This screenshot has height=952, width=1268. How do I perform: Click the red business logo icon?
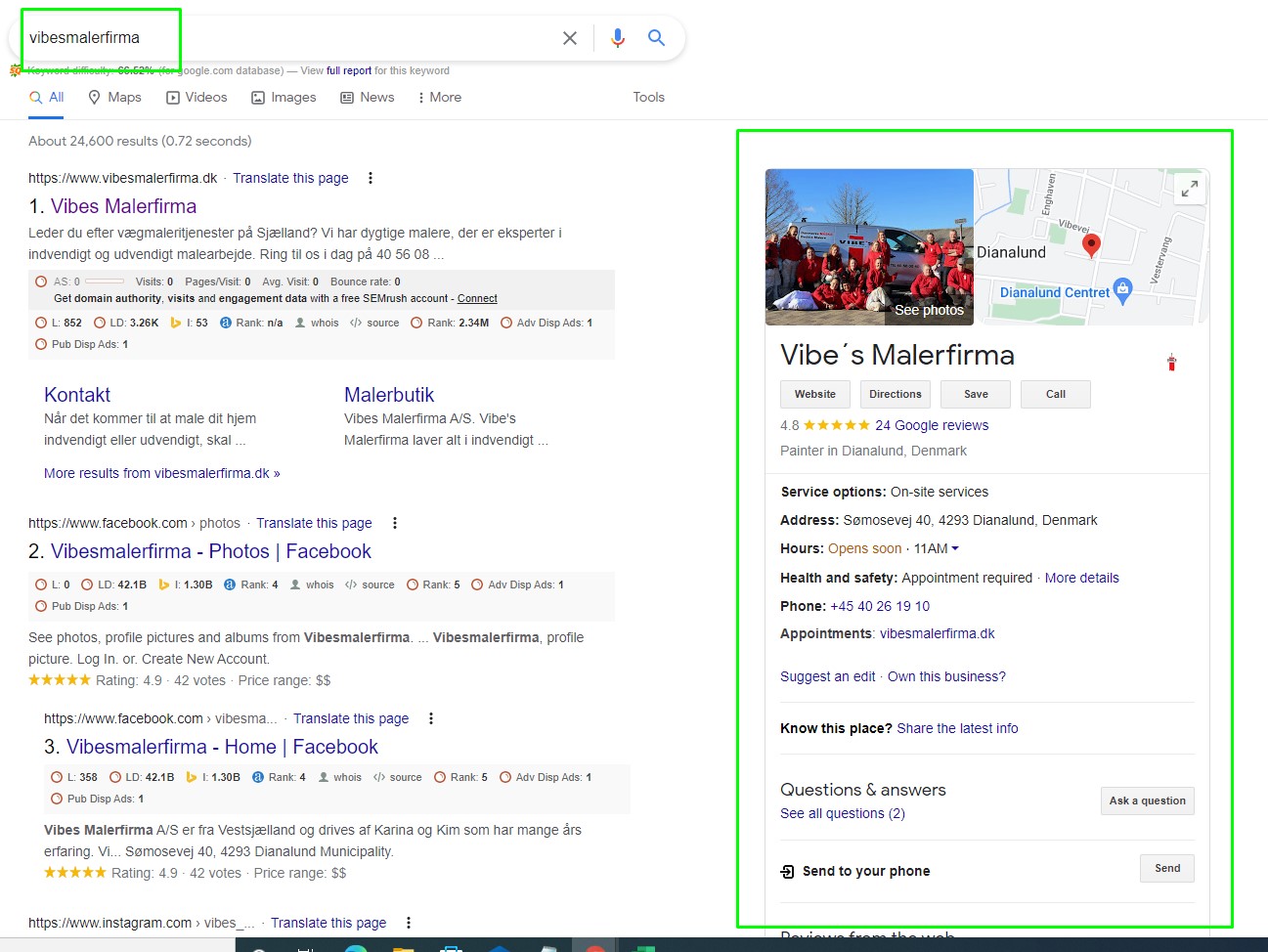pos(1171,363)
